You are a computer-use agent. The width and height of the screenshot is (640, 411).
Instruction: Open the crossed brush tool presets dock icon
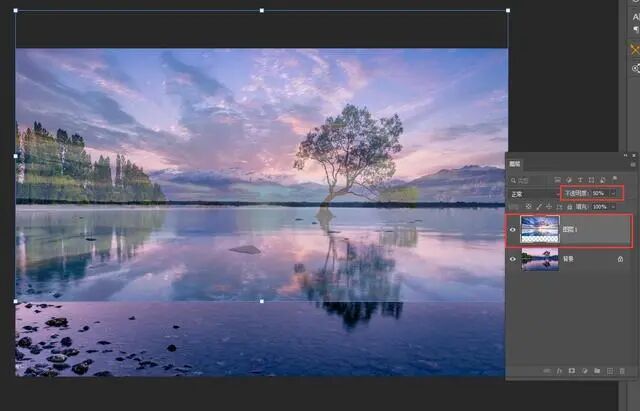tap(635, 50)
